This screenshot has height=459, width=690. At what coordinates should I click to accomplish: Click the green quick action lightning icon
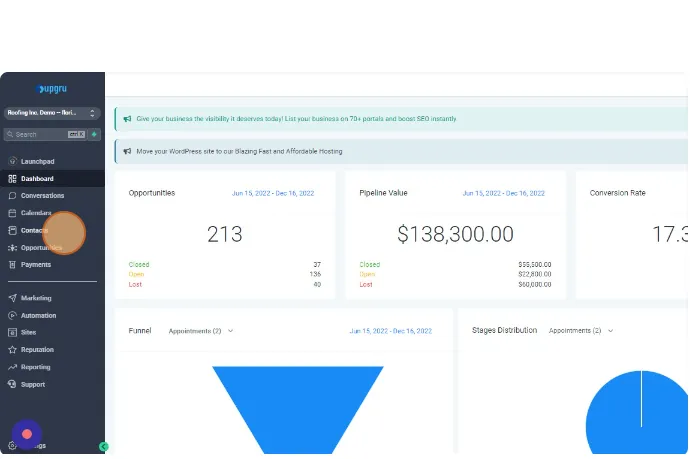(x=94, y=134)
